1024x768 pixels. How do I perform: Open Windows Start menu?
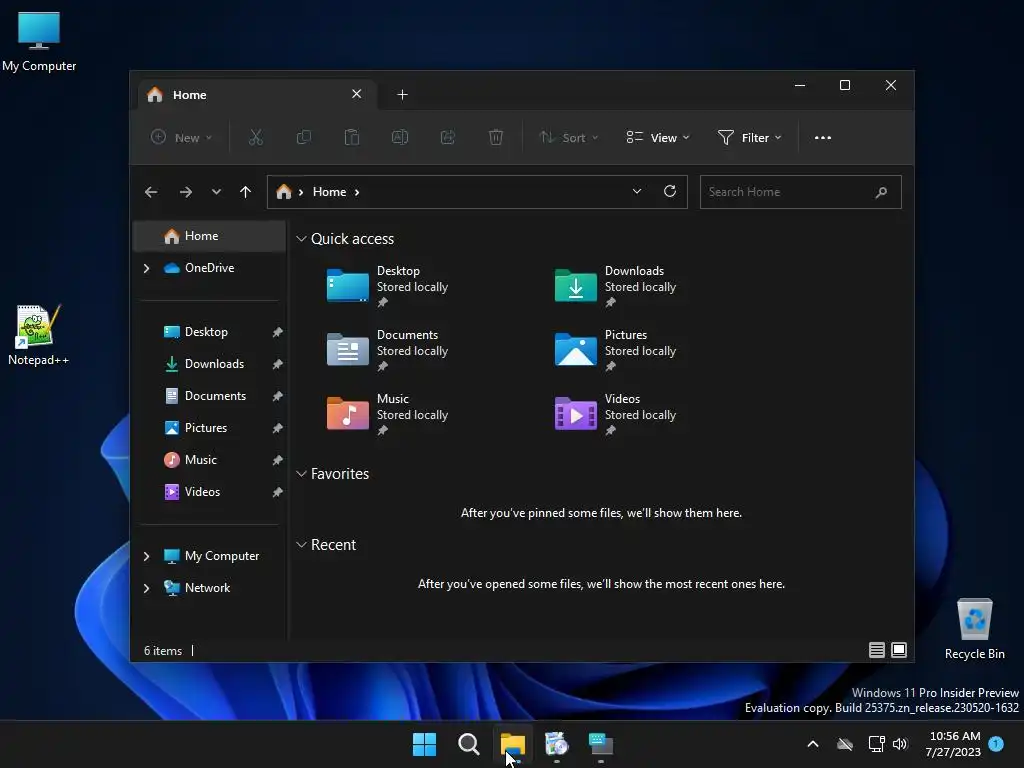tap(424, 744)
